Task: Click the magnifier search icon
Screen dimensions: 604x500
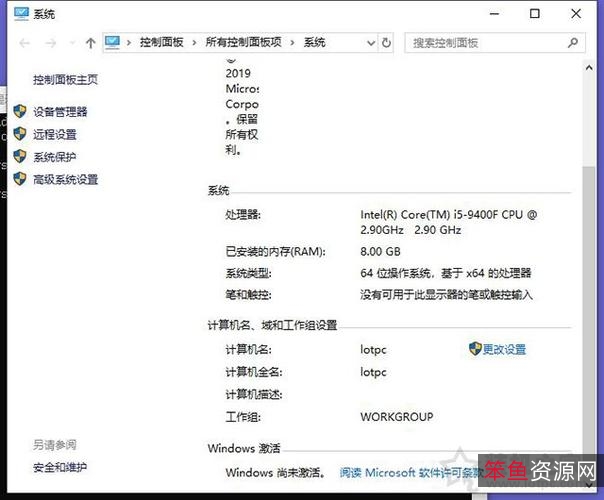Action: pos(573,43)
